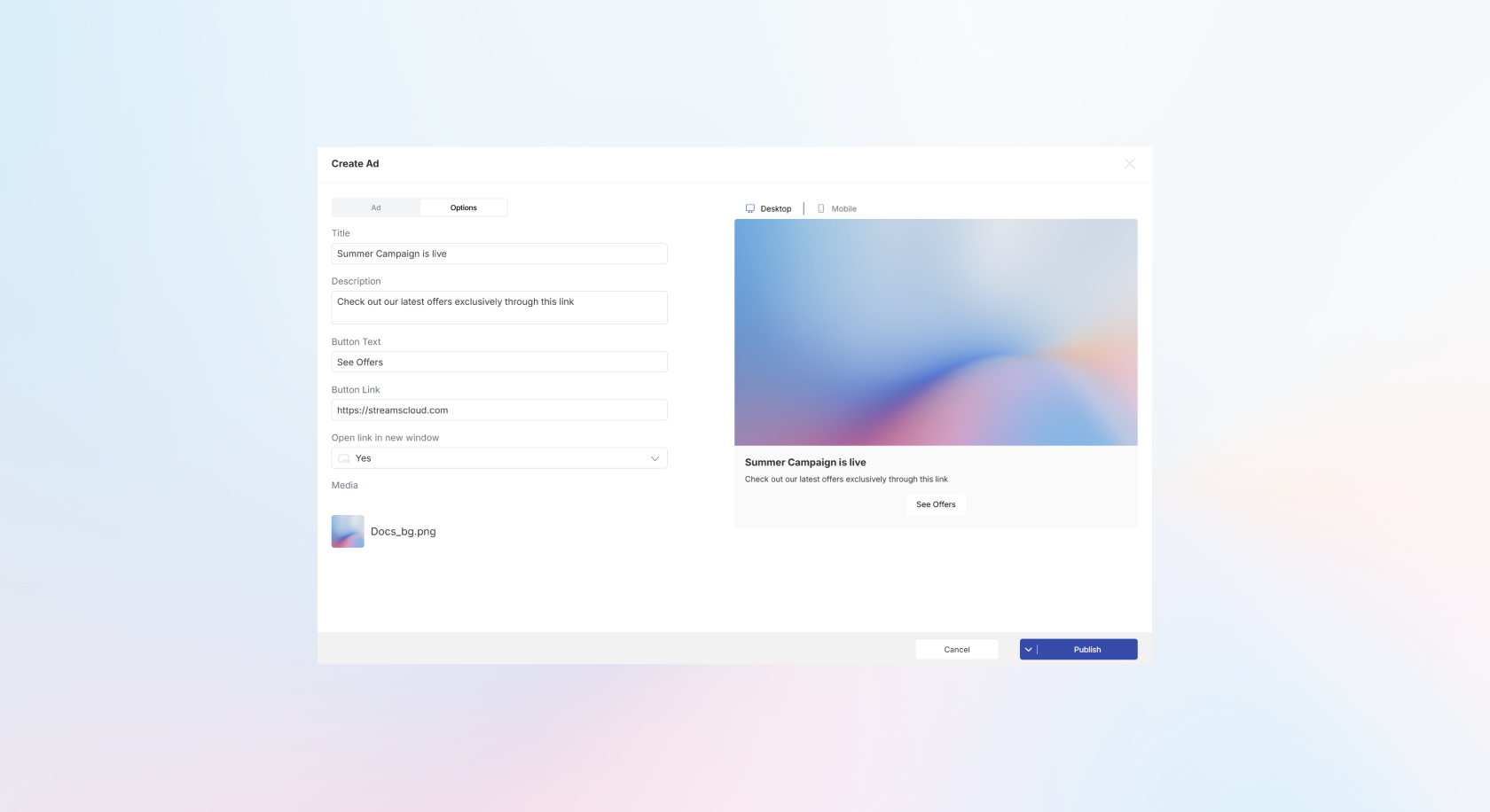
Task: Focus the Button Text field
Action: pos(498,363)
